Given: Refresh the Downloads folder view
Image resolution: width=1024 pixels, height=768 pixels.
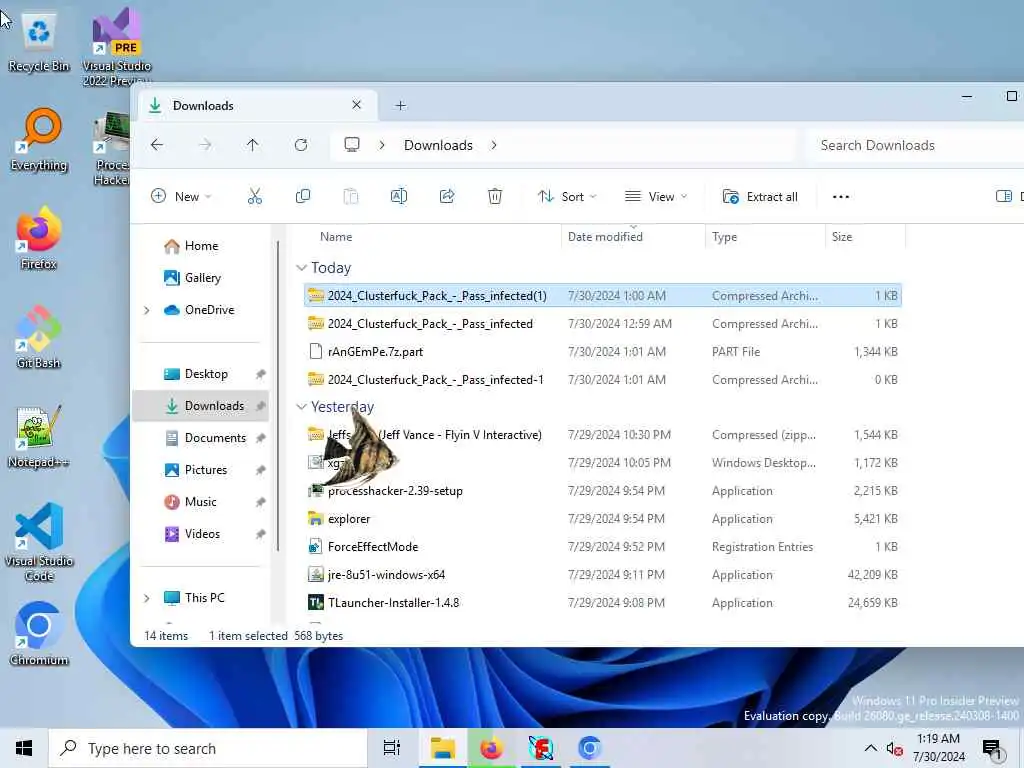Looking at the screenshot, I should (x=301, y=144).
